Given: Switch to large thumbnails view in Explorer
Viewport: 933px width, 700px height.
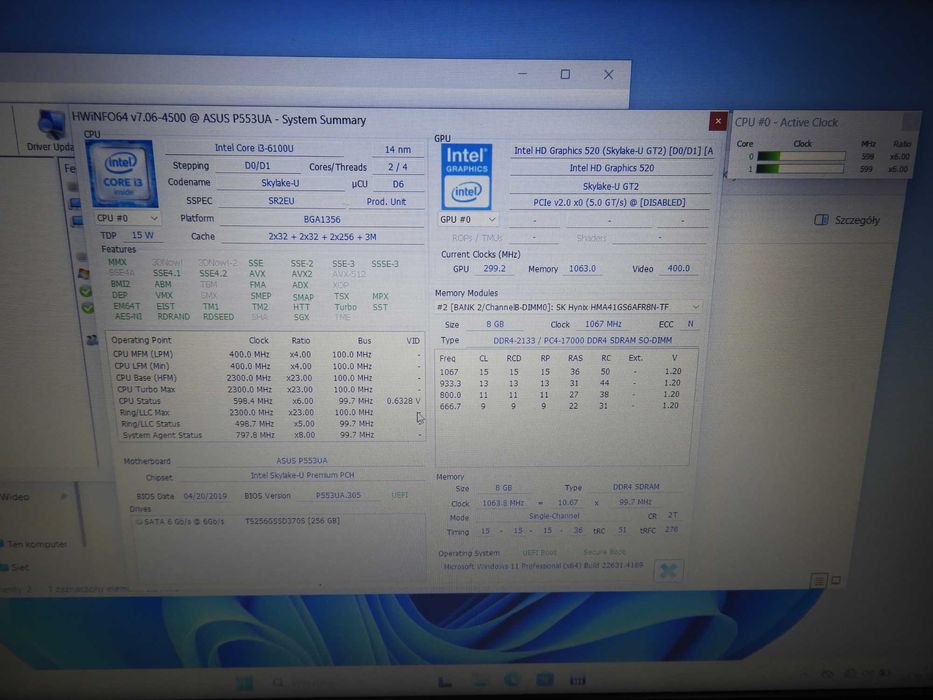Looking at the screenshot, I should pyautogui.click(x=836, y=580).
